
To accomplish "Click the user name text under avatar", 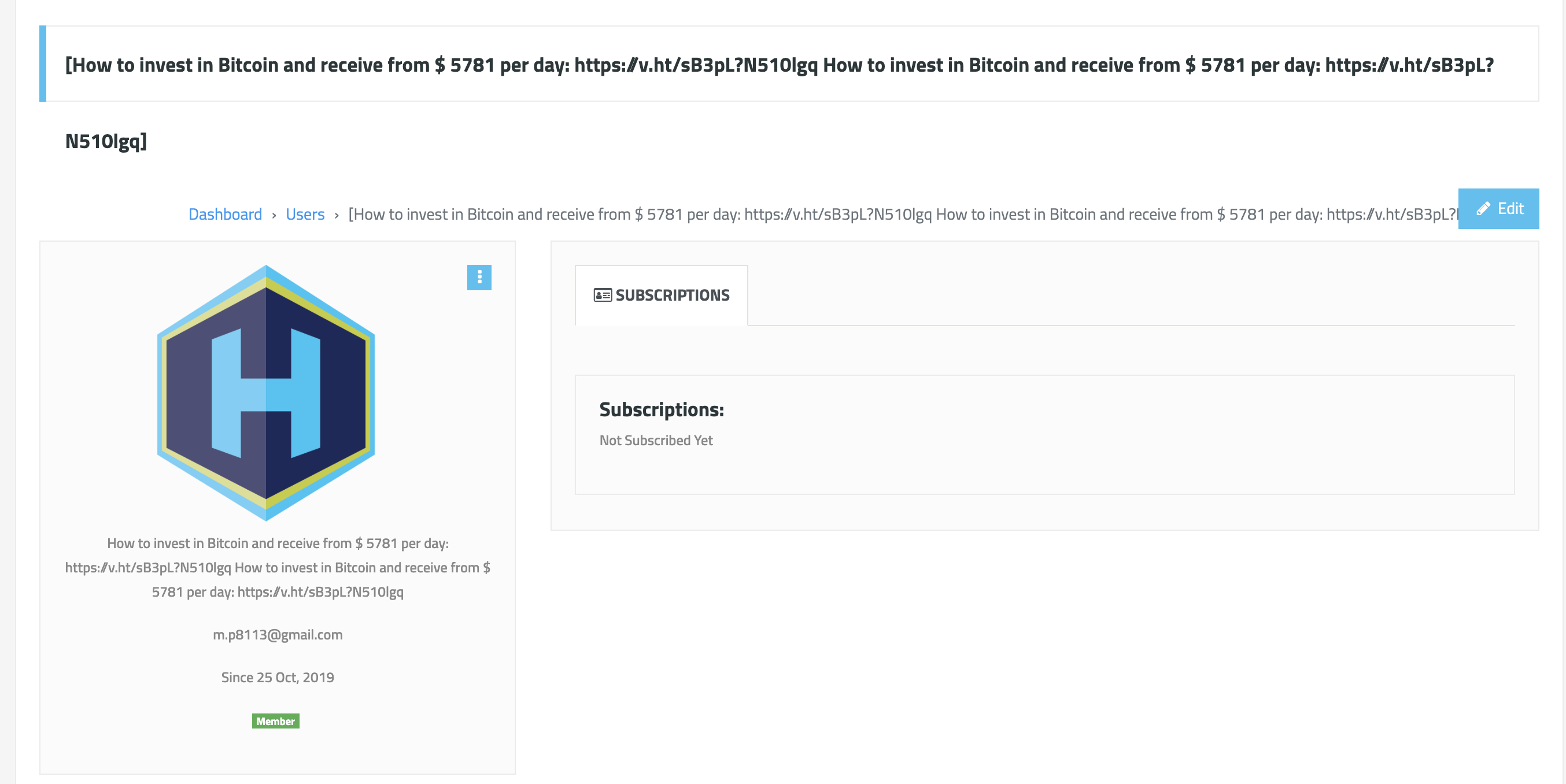I will pos(278,567).
